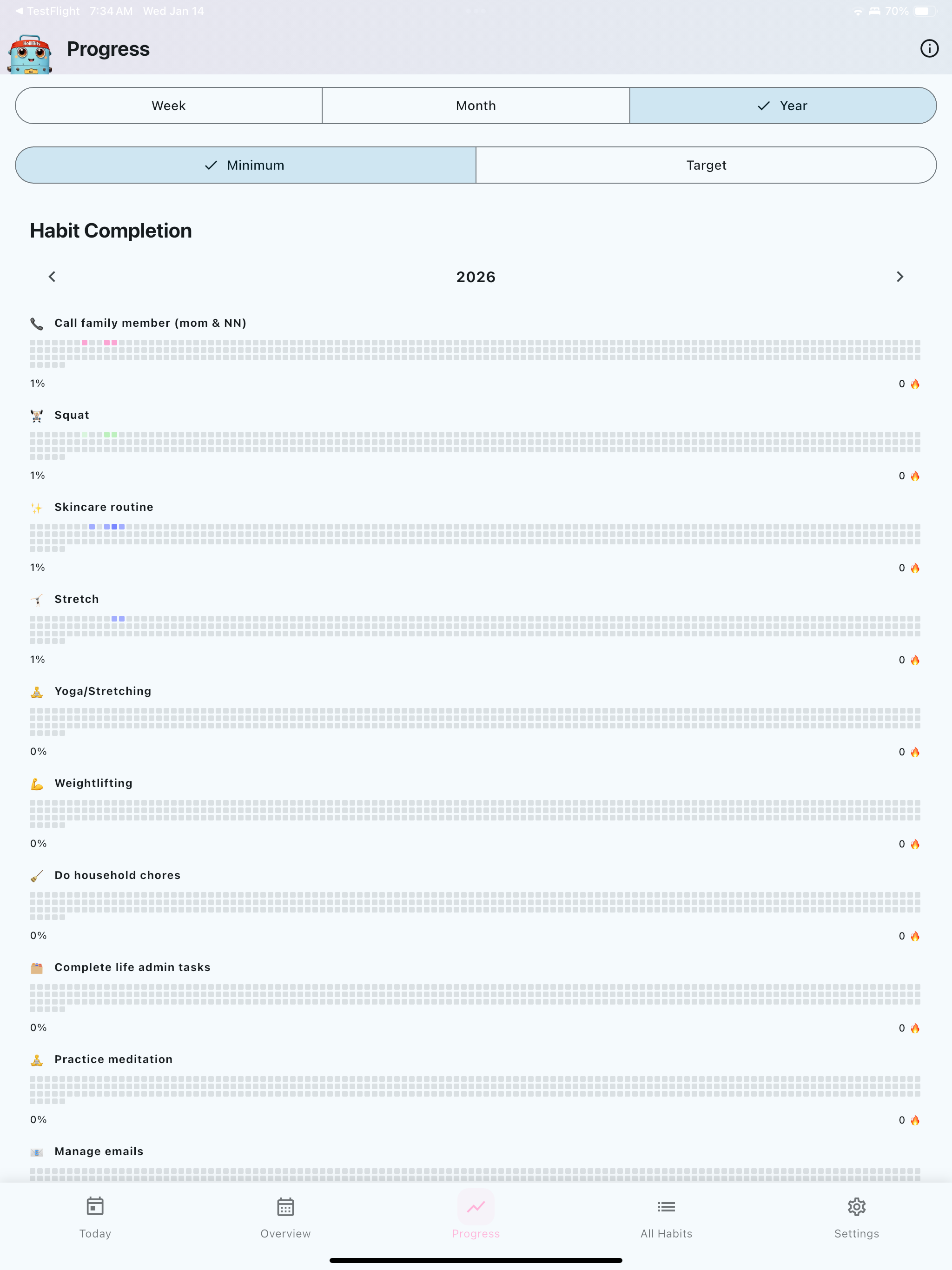Screen dimensions: 952x1270
Task: Click the 0% completion value under Weightlifting
Action: pos(39,843)
